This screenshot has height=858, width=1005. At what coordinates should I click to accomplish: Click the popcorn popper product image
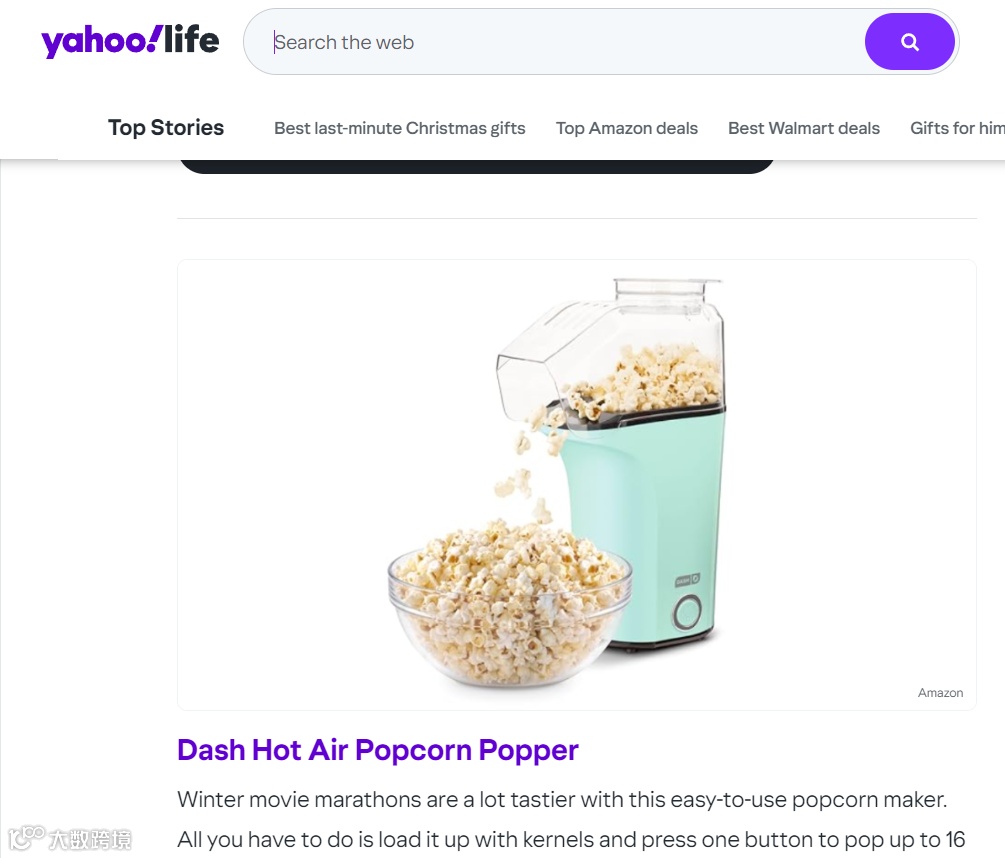577,484
